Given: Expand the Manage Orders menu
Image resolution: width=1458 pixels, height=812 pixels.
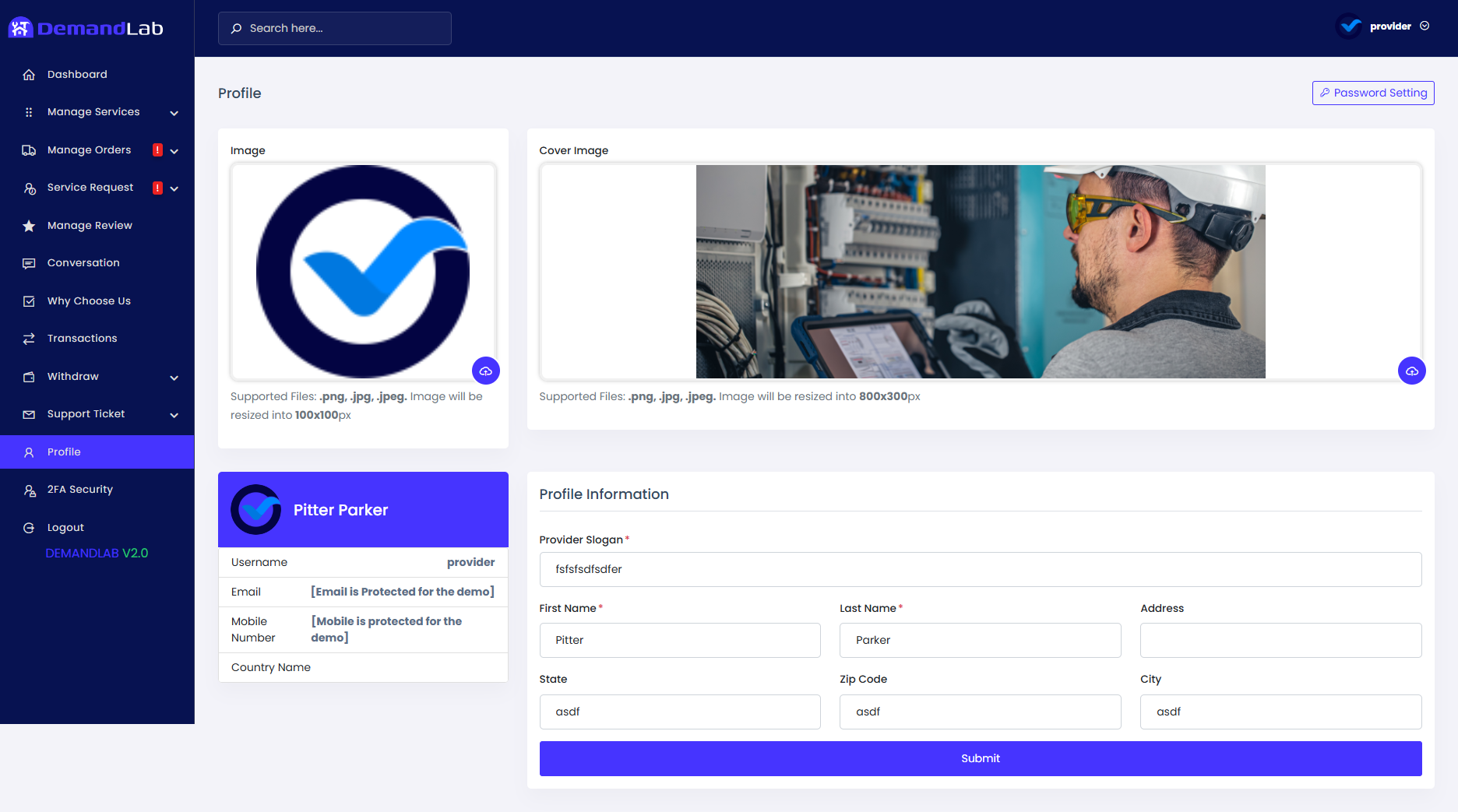Looking at the screenshot, I should click(x=89, y=149).
